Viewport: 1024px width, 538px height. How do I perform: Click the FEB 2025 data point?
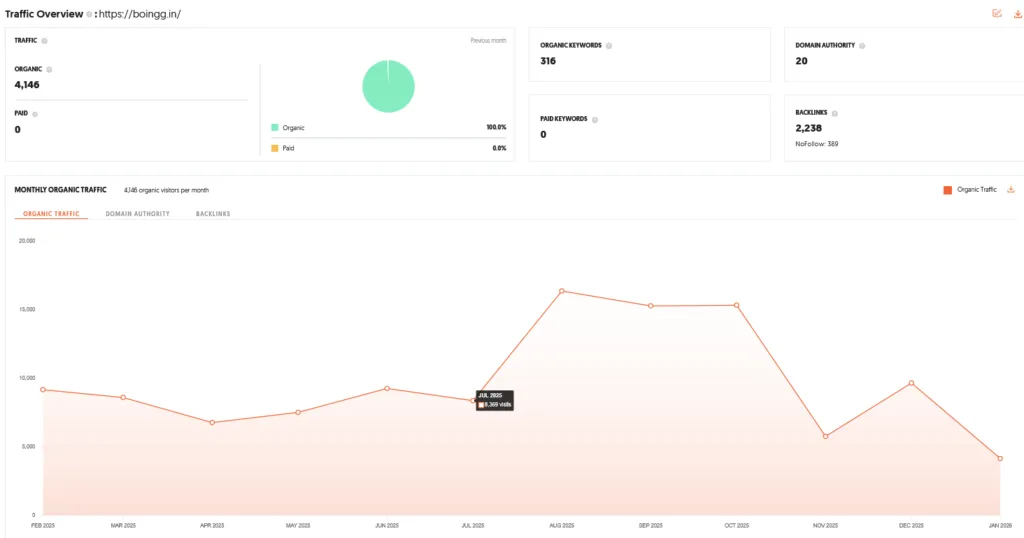(x=43, y=390)
